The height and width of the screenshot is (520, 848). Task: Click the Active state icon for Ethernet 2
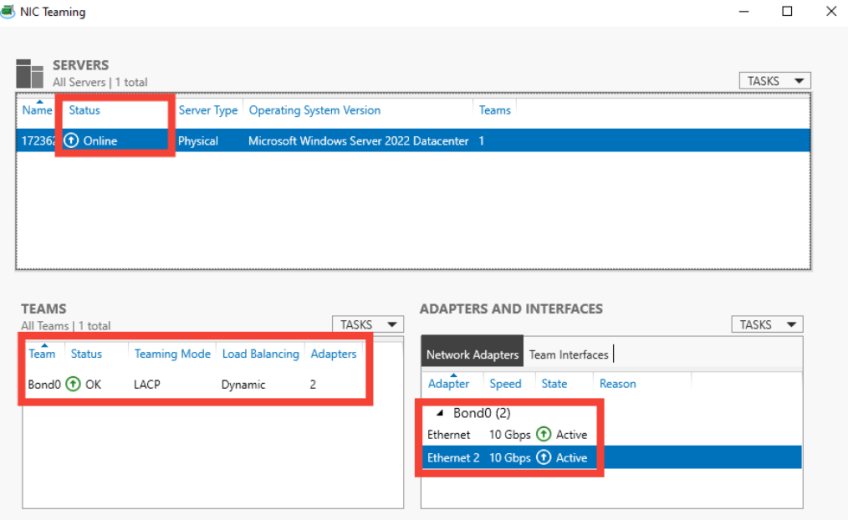(543, 458)
